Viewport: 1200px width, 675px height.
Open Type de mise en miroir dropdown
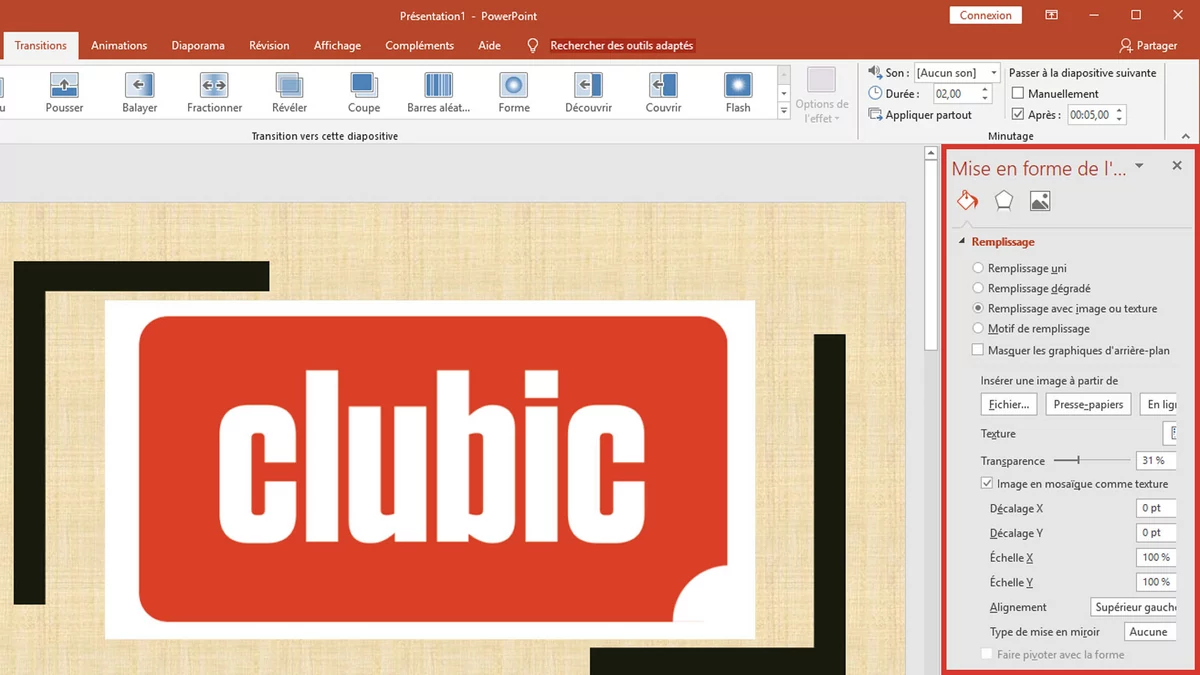1151,632
